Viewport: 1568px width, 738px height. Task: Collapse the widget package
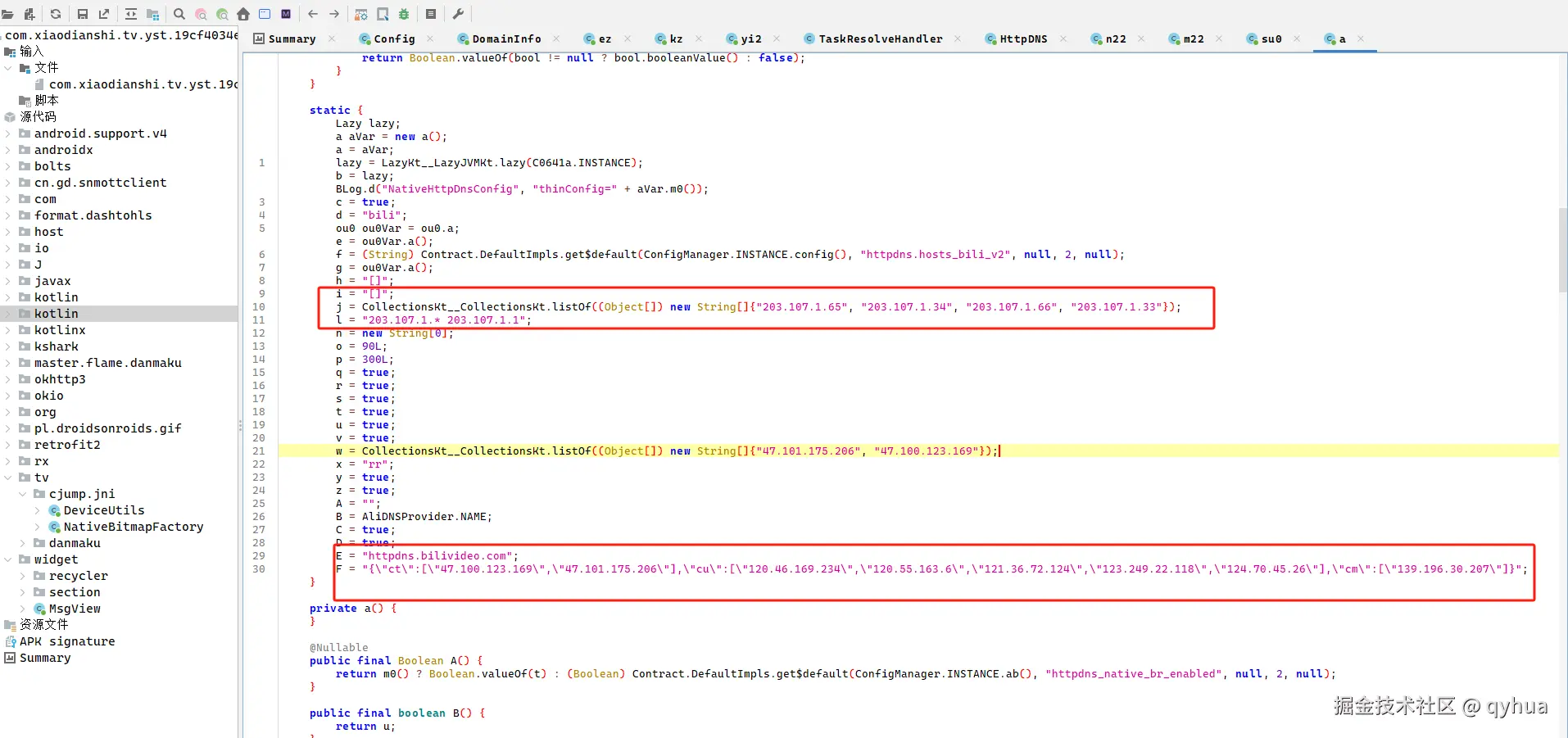[8, 559]
